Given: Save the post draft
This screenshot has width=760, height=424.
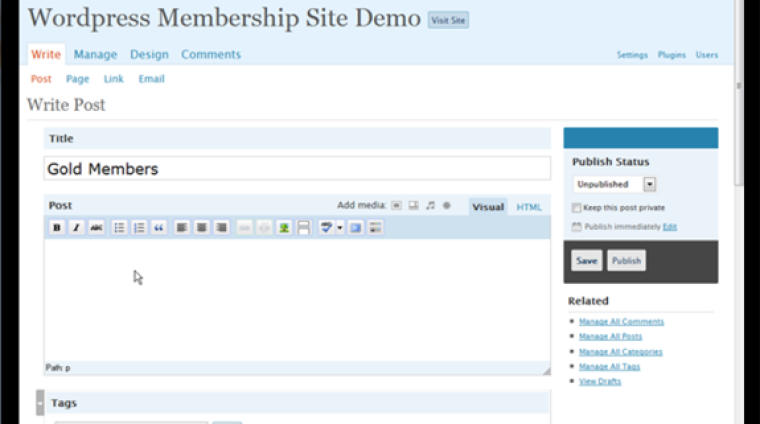Looking at the screenshot, I should (x=586, y=261).
